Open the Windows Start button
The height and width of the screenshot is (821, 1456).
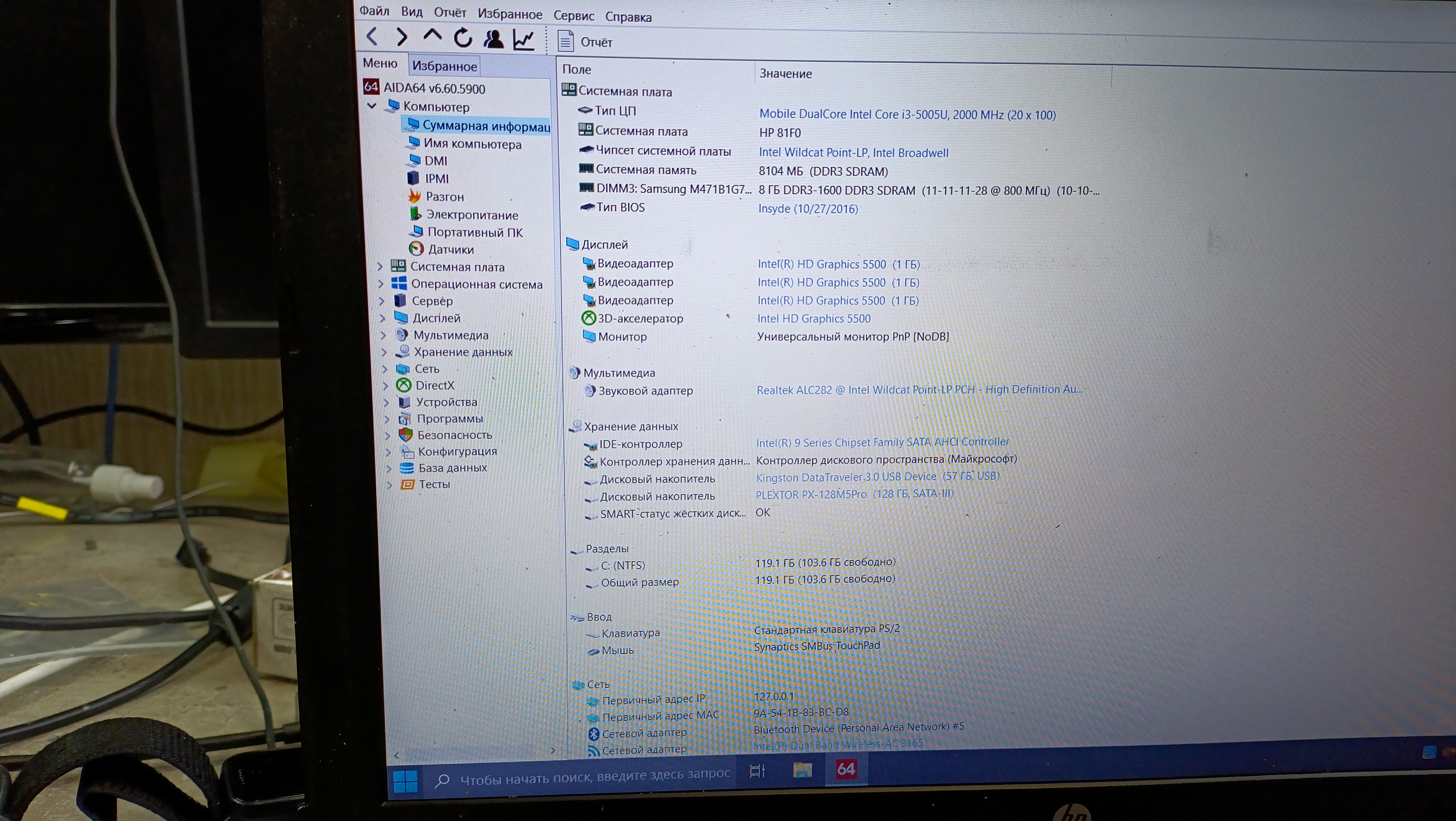(x=405, y=782)
